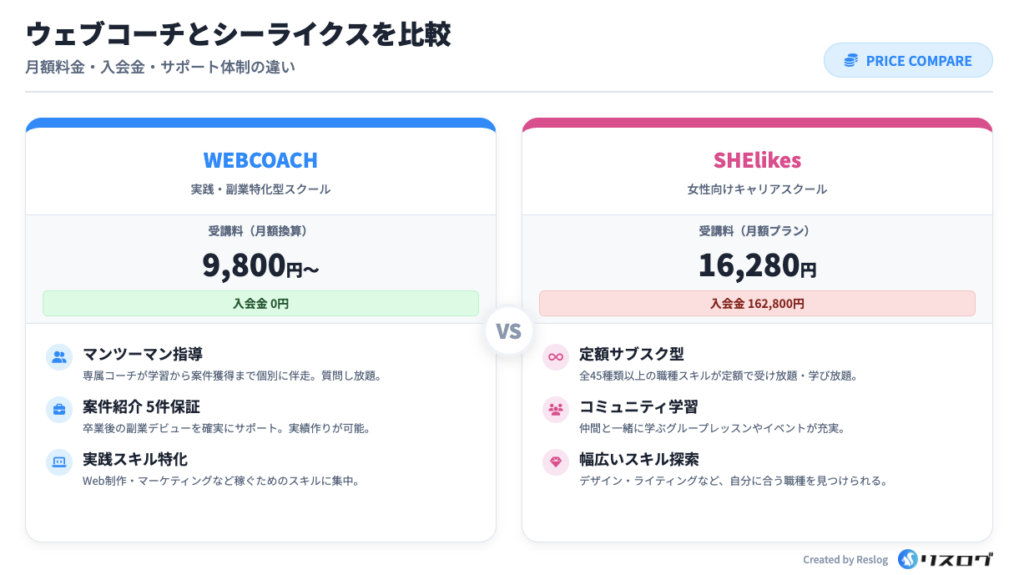
Task: Click the マンツーマン指導 people icon
Action: [59, 357]
